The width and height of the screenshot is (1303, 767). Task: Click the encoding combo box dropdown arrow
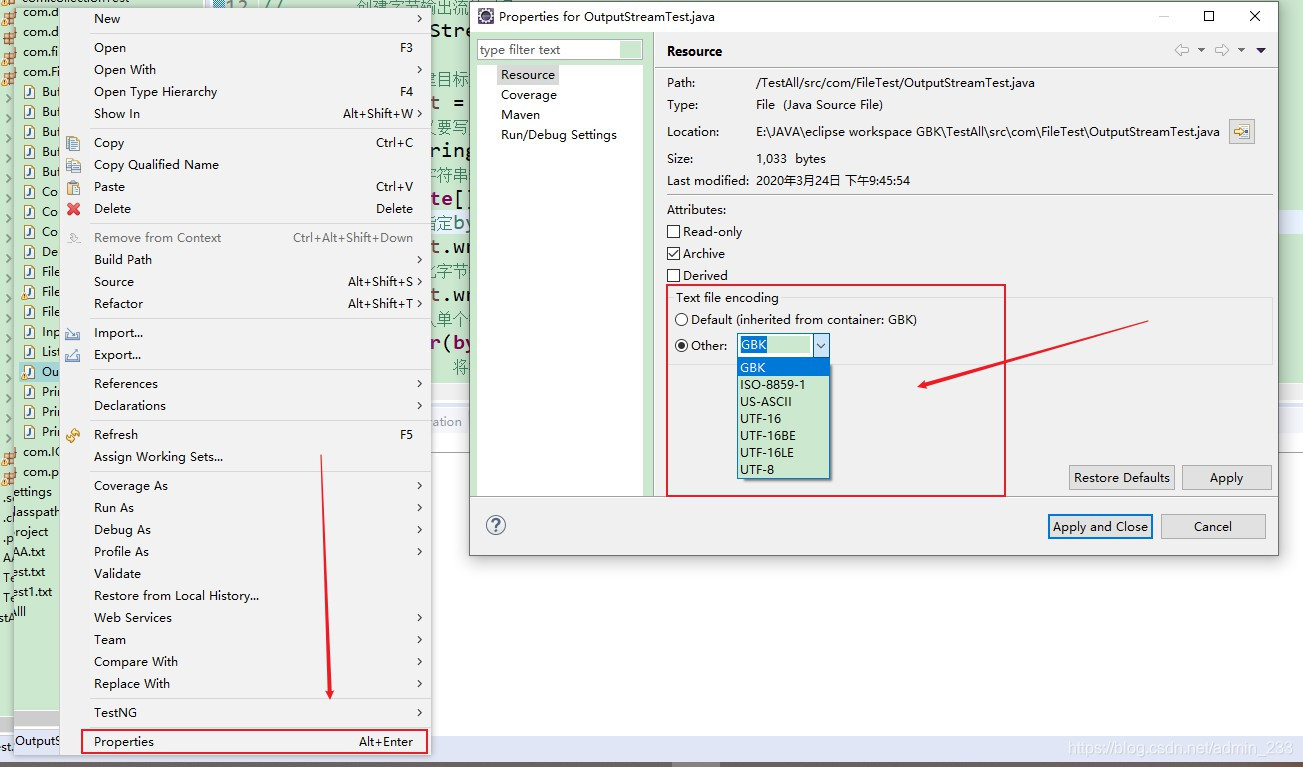tap(820, 345)
